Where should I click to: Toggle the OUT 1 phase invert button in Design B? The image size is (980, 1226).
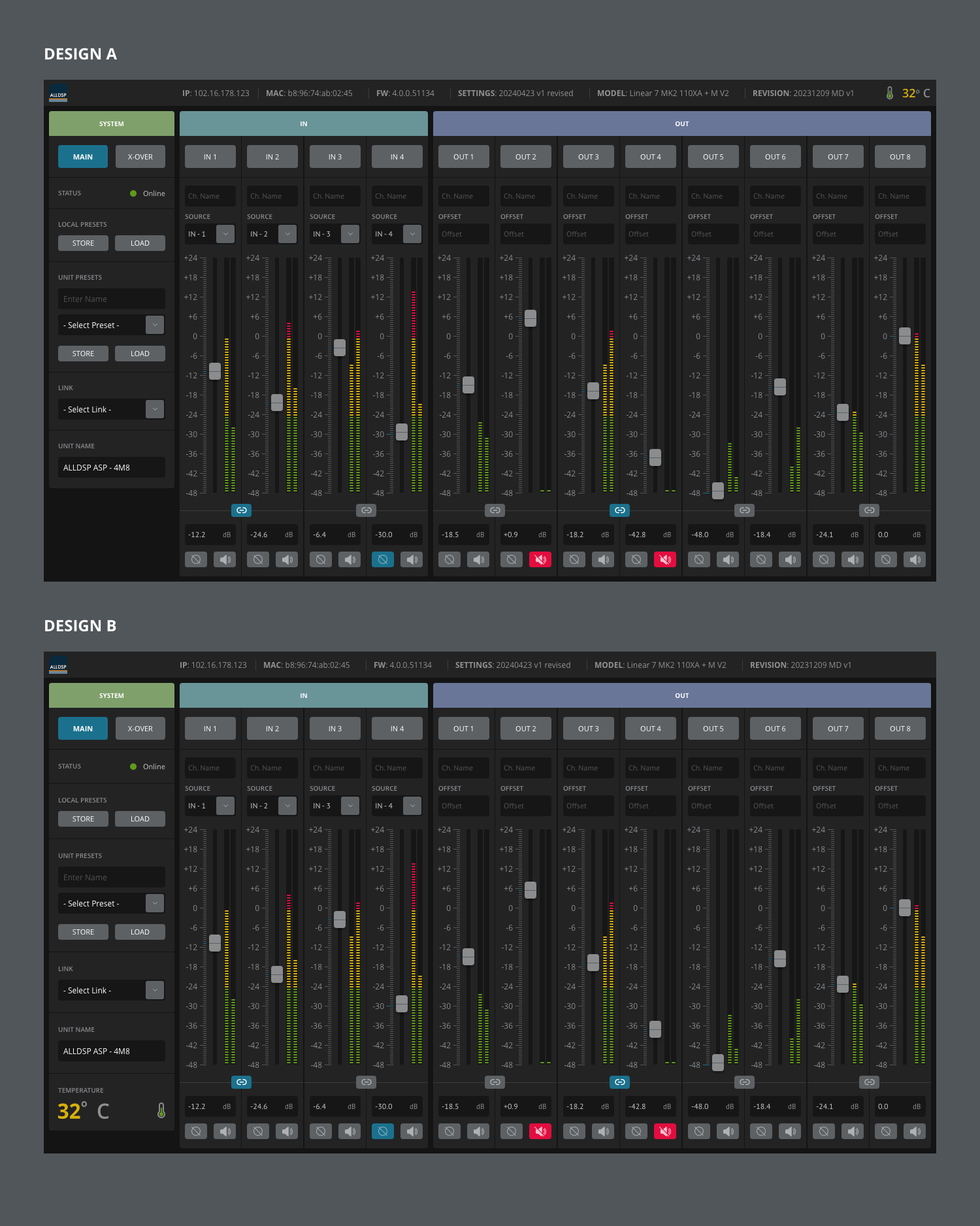(x=449, y=1131)
